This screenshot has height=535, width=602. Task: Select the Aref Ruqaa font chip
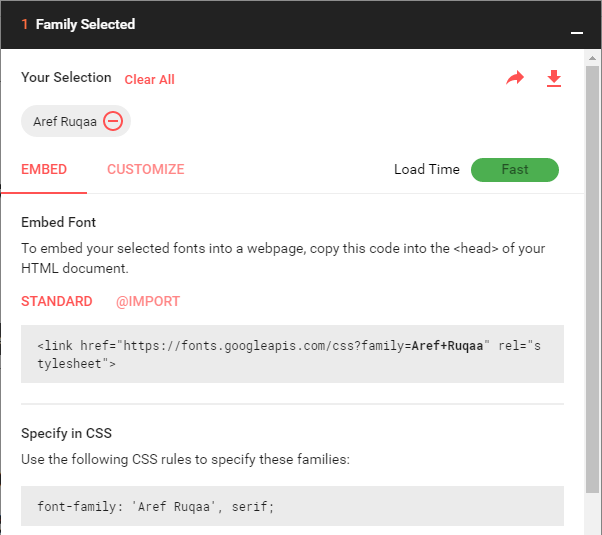pyautogui.click(x=64, y=122)
